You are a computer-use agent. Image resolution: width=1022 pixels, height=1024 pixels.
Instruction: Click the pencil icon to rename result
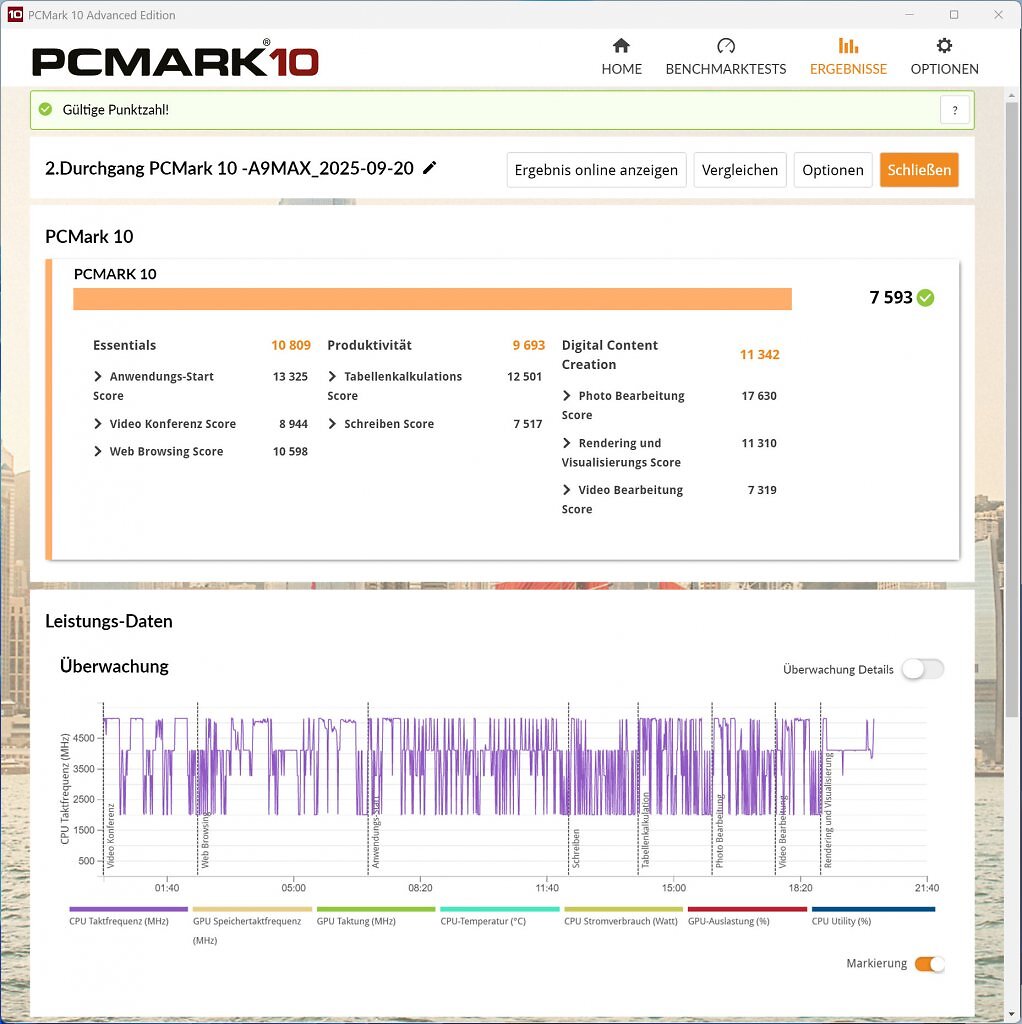point(429,168)
